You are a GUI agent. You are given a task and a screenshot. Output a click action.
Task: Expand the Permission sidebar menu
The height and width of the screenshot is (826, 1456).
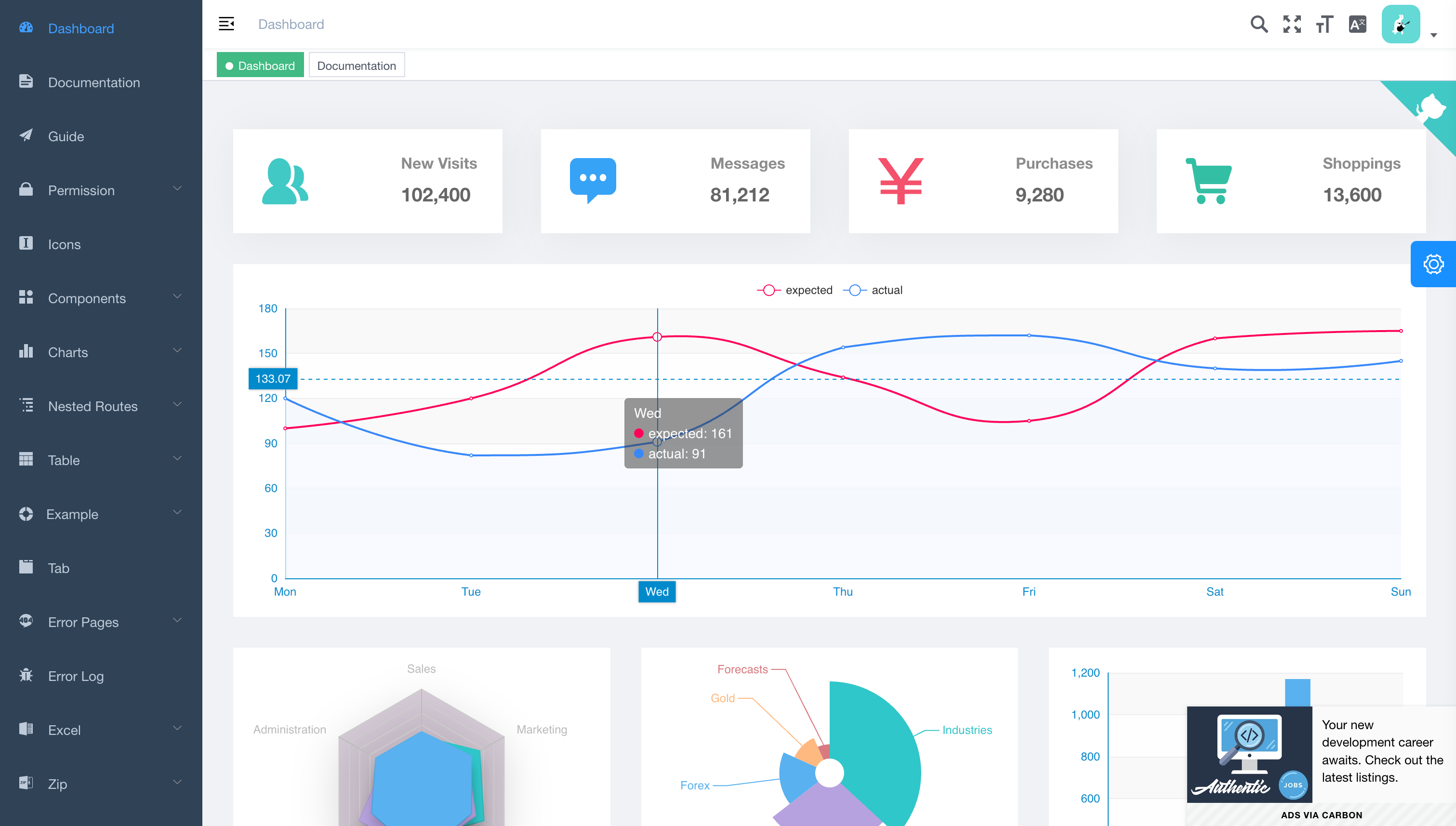(100, 190)
